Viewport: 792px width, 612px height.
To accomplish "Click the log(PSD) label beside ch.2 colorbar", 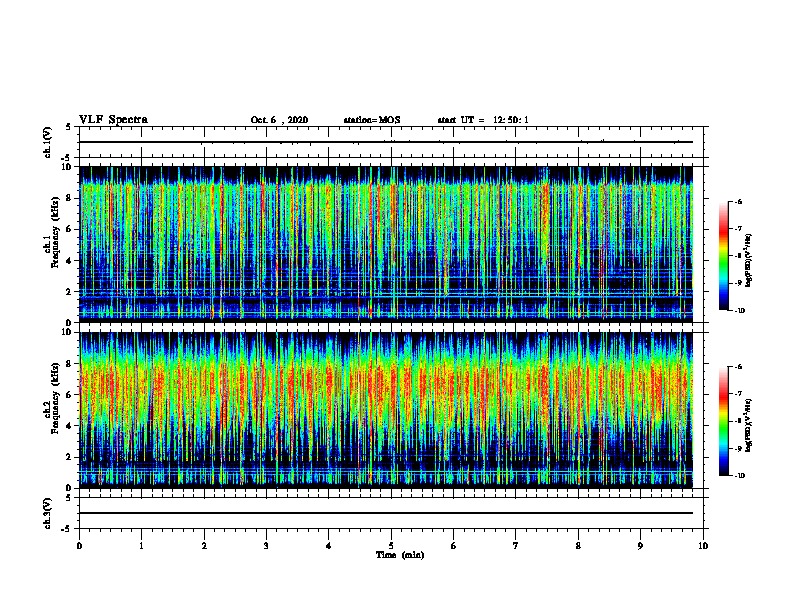I will tap(749, 426).
